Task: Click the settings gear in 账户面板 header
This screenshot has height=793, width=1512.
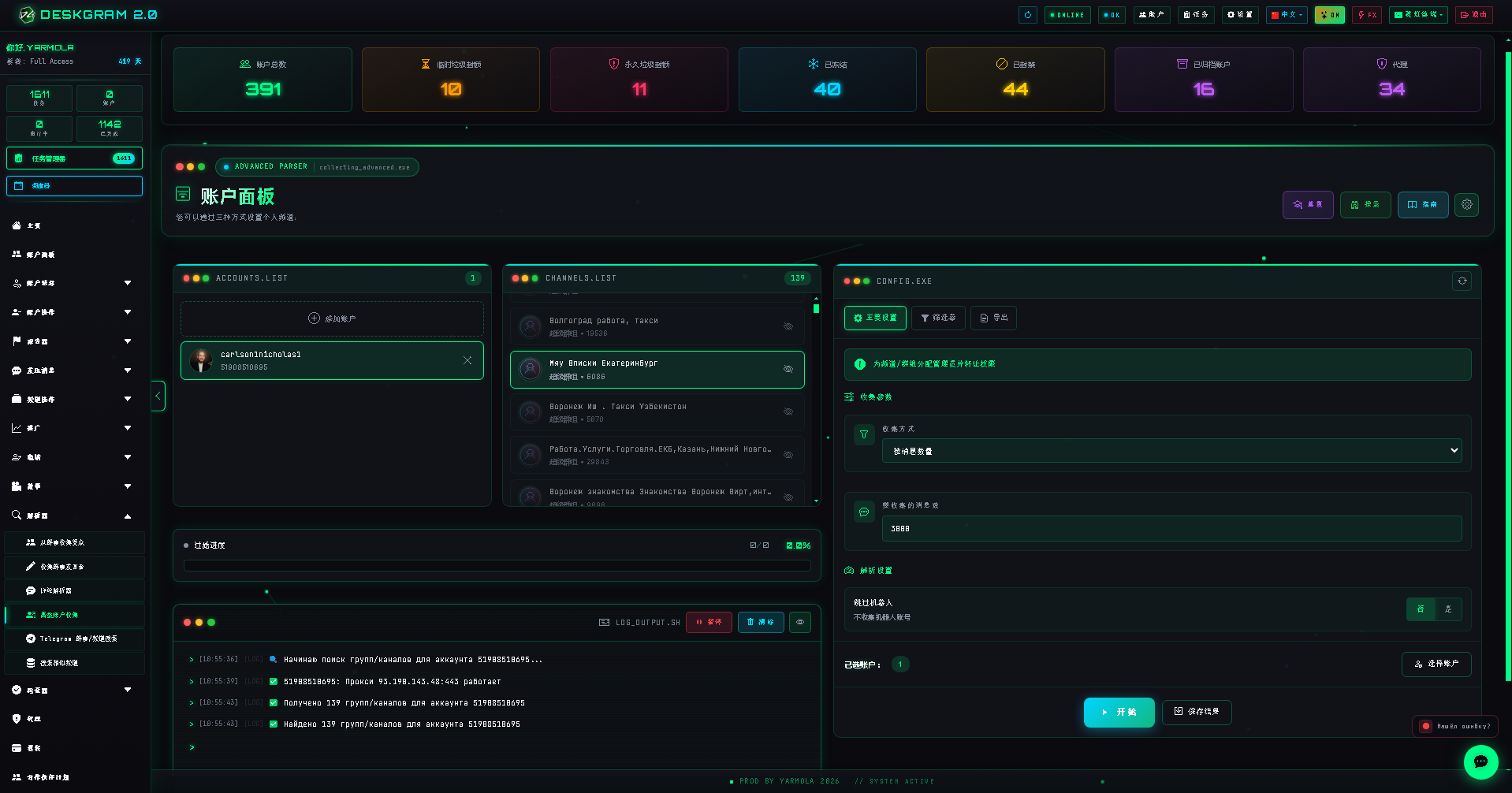Action: pos(1467,205)
